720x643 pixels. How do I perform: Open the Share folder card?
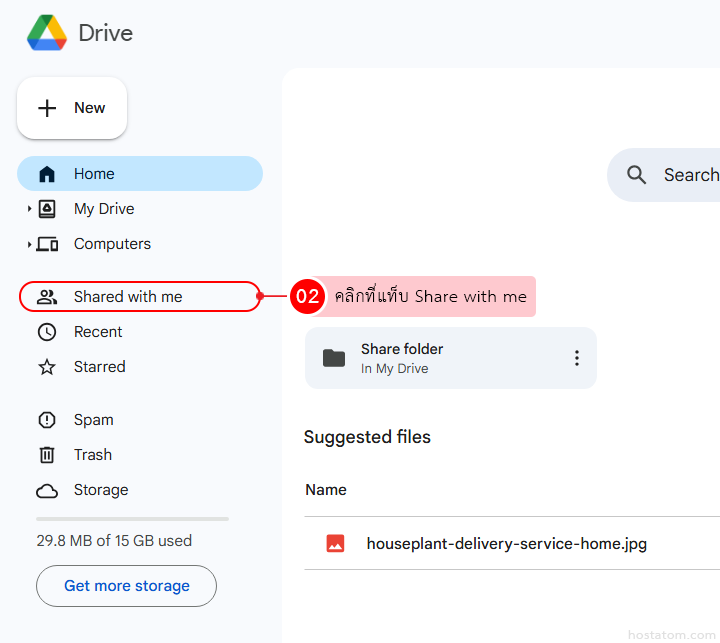coord(430,358)
